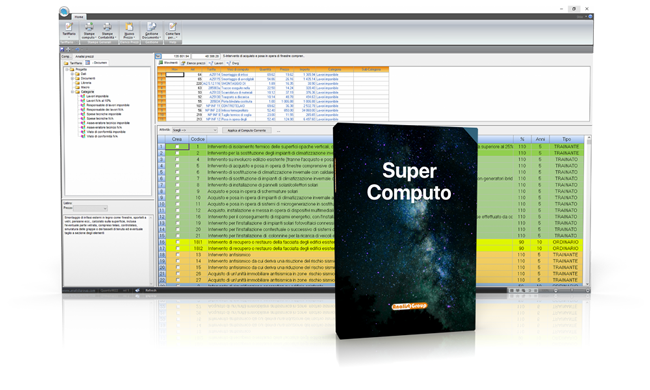The image size is (650, 390).
Task: Click the Nuovo Prezzo ribbon icon
Action: coord(129,27)
